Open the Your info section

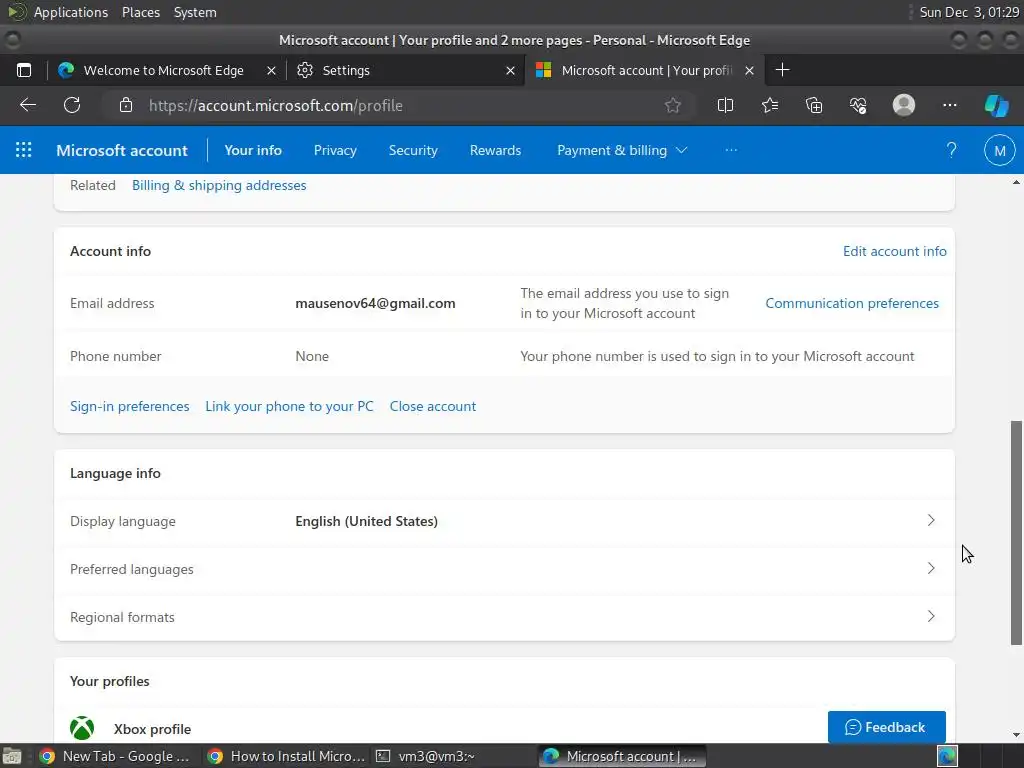[253, 150]
